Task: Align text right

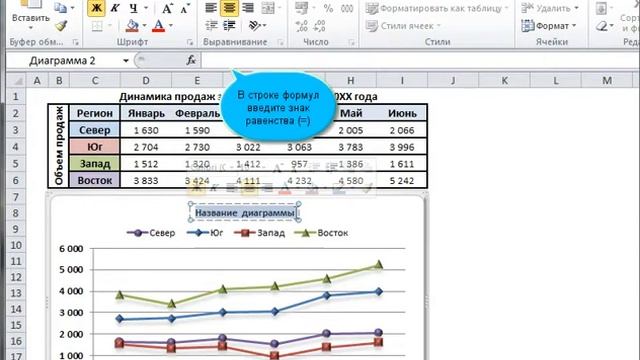Action: [x=247, y=8]
